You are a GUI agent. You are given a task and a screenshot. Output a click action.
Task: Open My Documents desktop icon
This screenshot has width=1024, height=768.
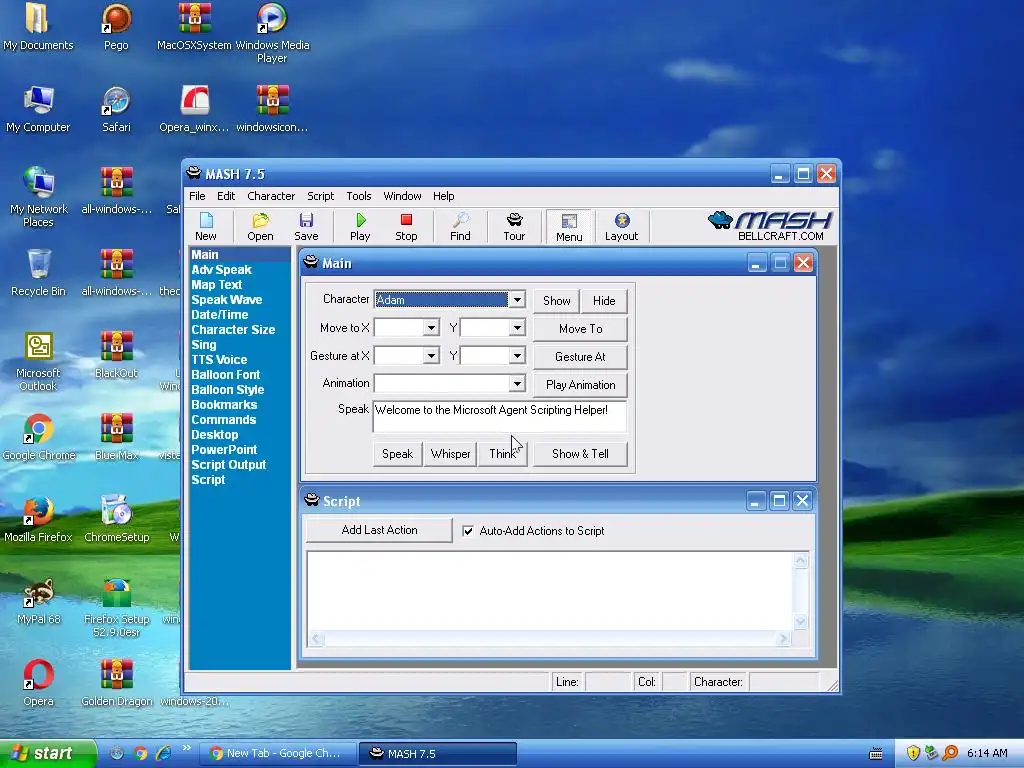(38, 27)
